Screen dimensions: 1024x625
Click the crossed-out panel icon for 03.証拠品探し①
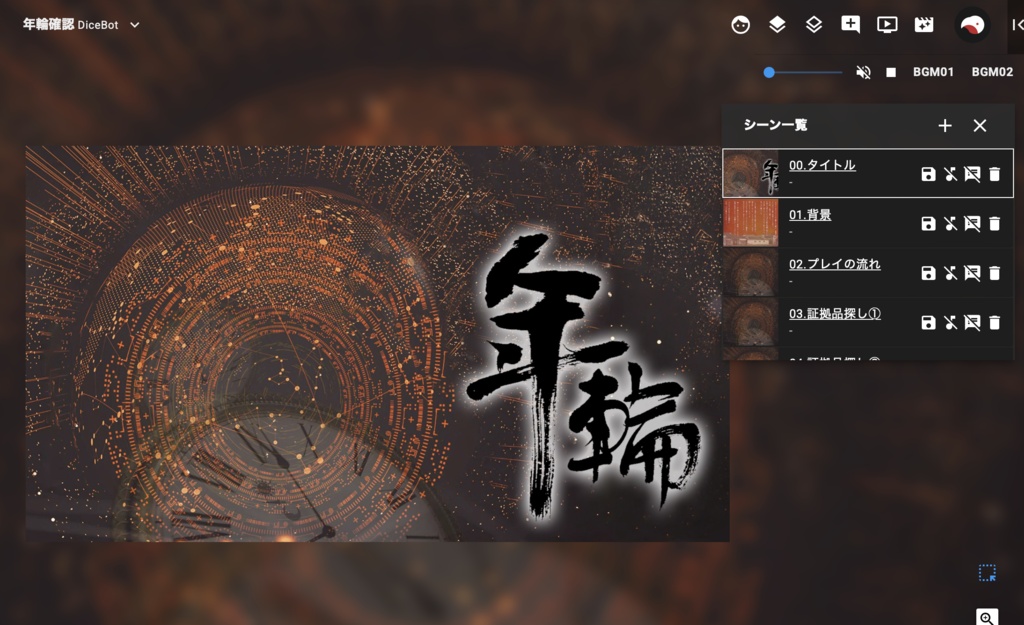click(x=972, y=323)
